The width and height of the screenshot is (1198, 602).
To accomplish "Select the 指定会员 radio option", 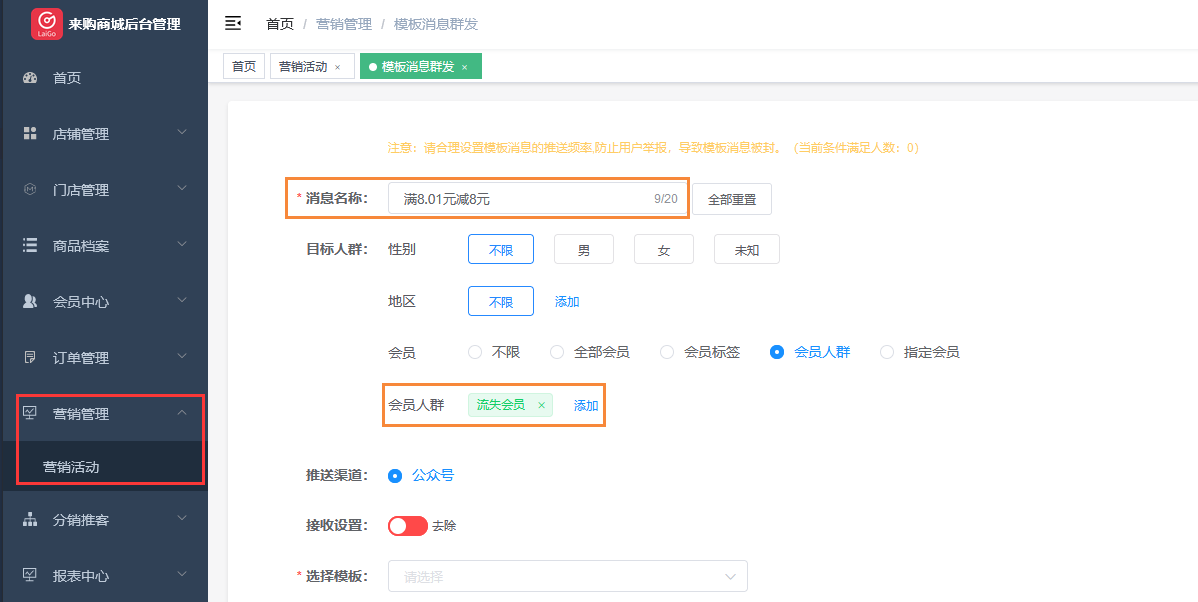I will pos(887,352).
